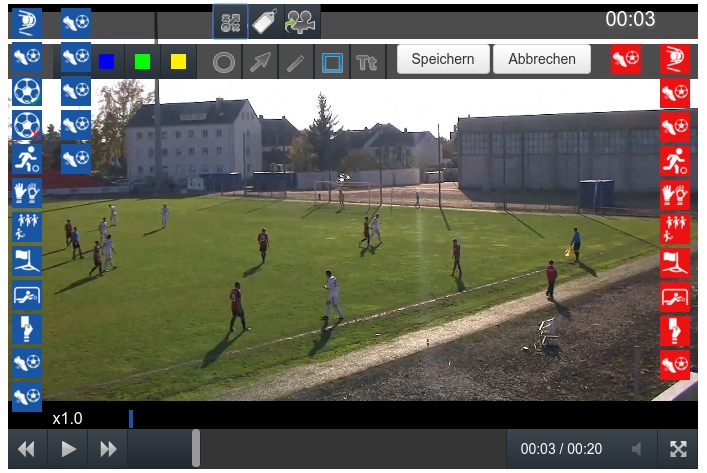The height and width of the screenshot is (473, 707).
Task: Tag a failed ball action (red X)
Action: click(x=27, y=125)
